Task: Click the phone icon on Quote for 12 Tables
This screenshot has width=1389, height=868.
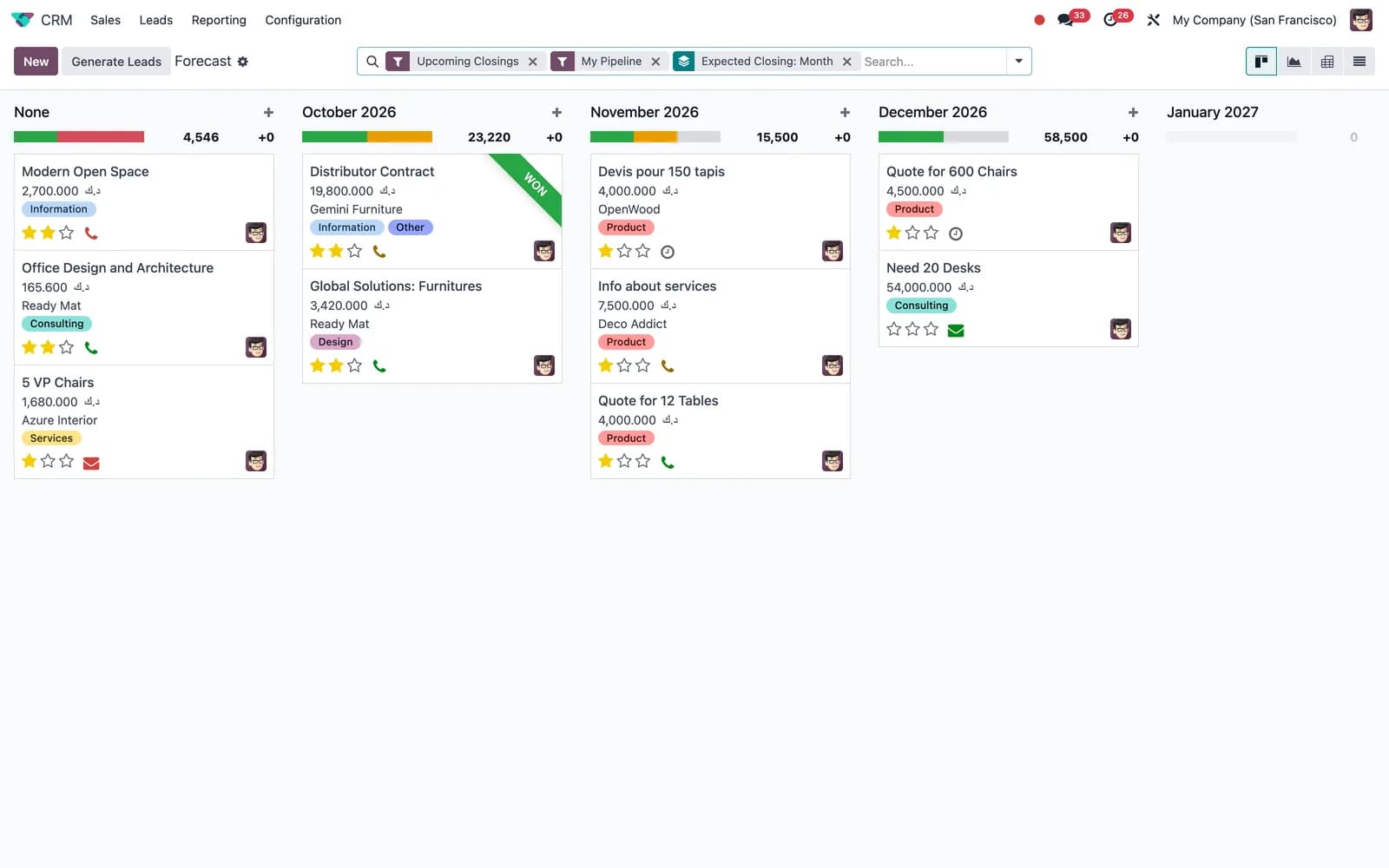Action: pyautogui.click(x=668, y=462)
